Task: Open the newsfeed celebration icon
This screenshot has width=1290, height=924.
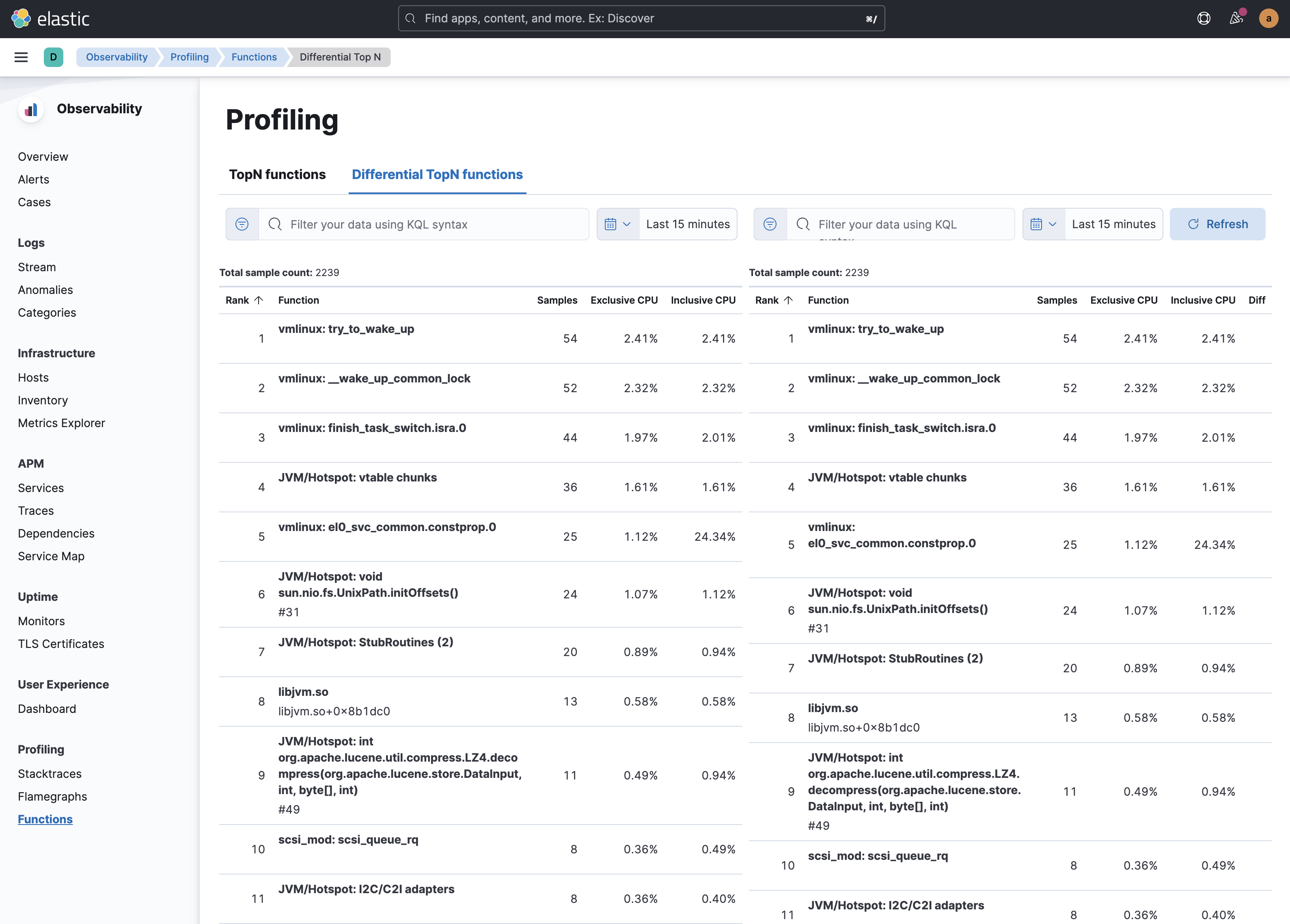Action: tap(1236, 18)
